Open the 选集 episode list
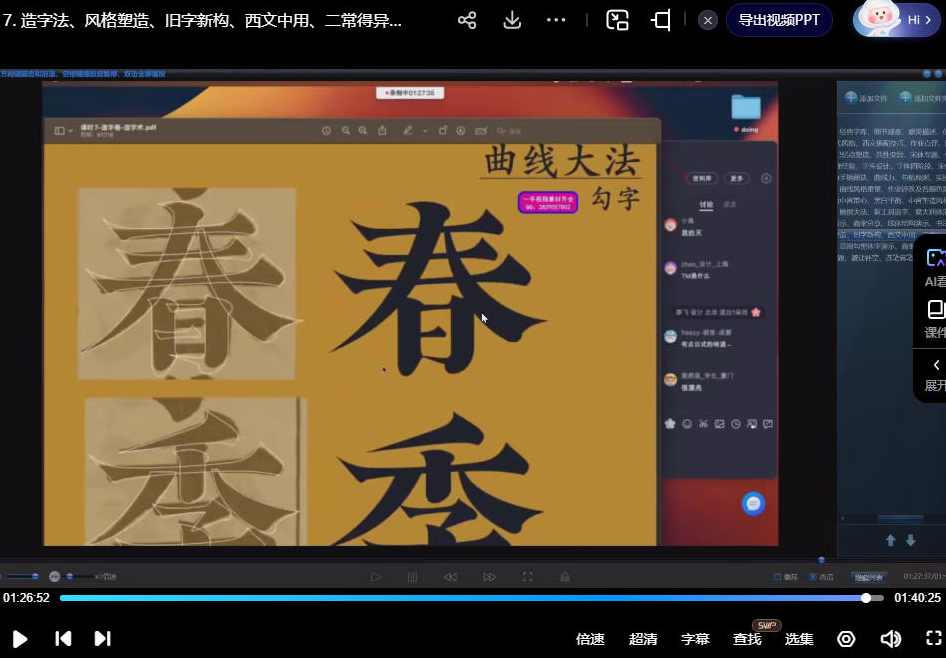This screenshot has width=946, height=658. click(x=799, y=638)
